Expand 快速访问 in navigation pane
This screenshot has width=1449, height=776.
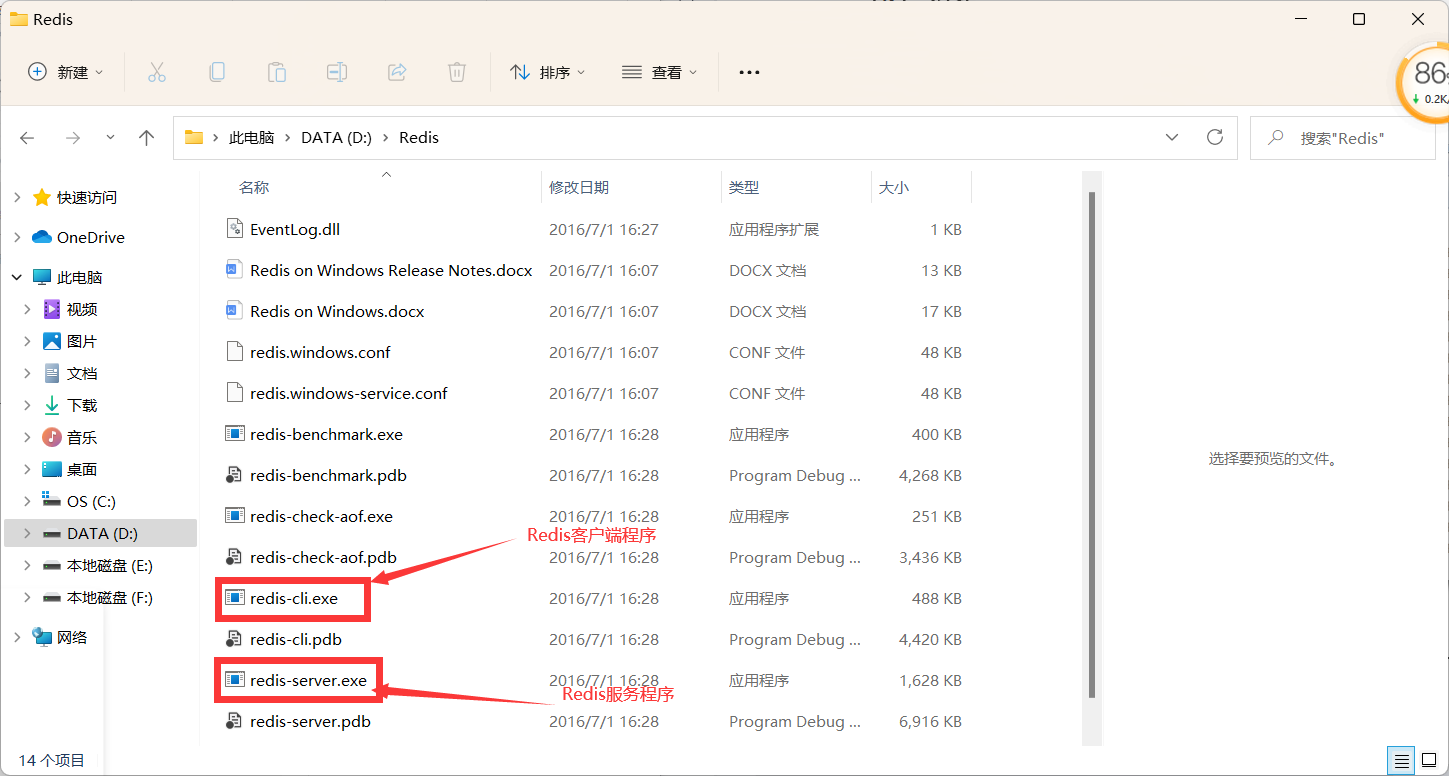16,198
